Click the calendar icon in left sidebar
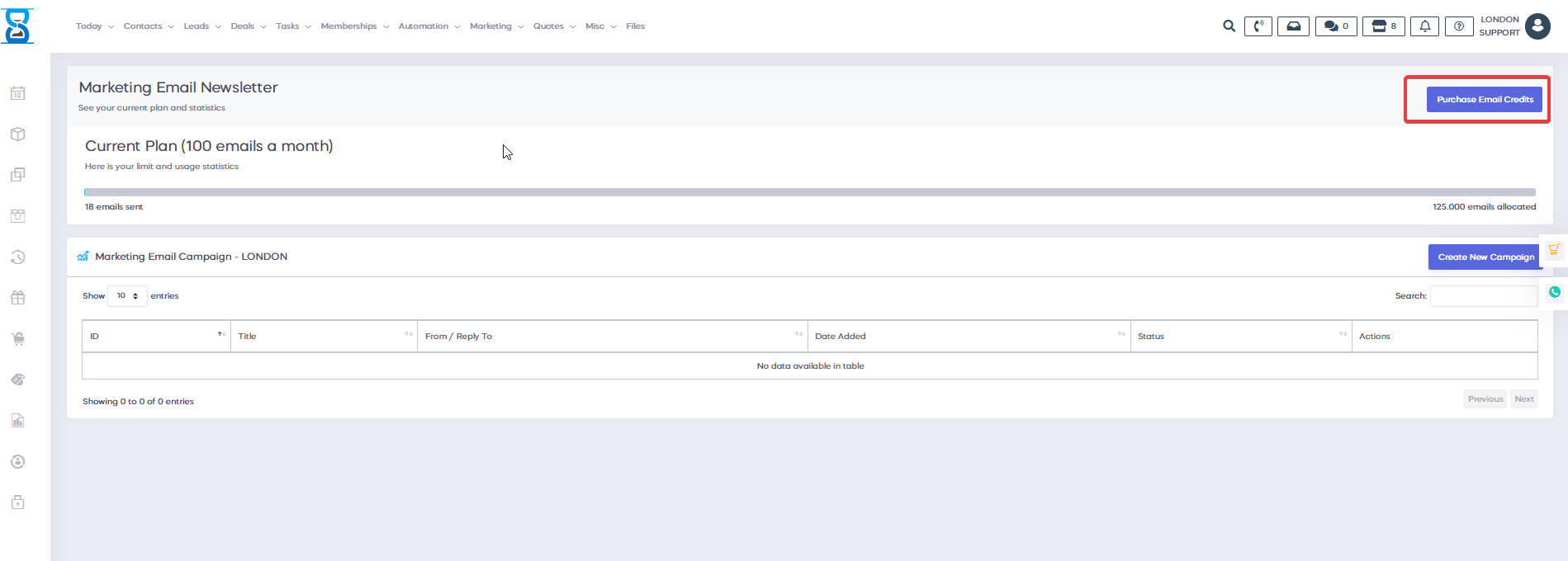 click(17, 93)
